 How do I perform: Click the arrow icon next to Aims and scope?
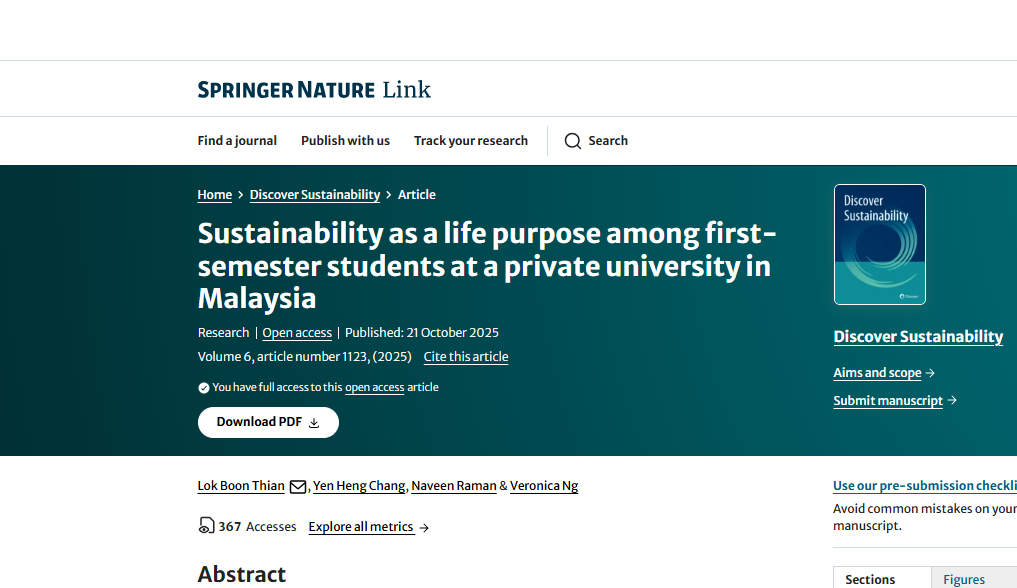929,372
